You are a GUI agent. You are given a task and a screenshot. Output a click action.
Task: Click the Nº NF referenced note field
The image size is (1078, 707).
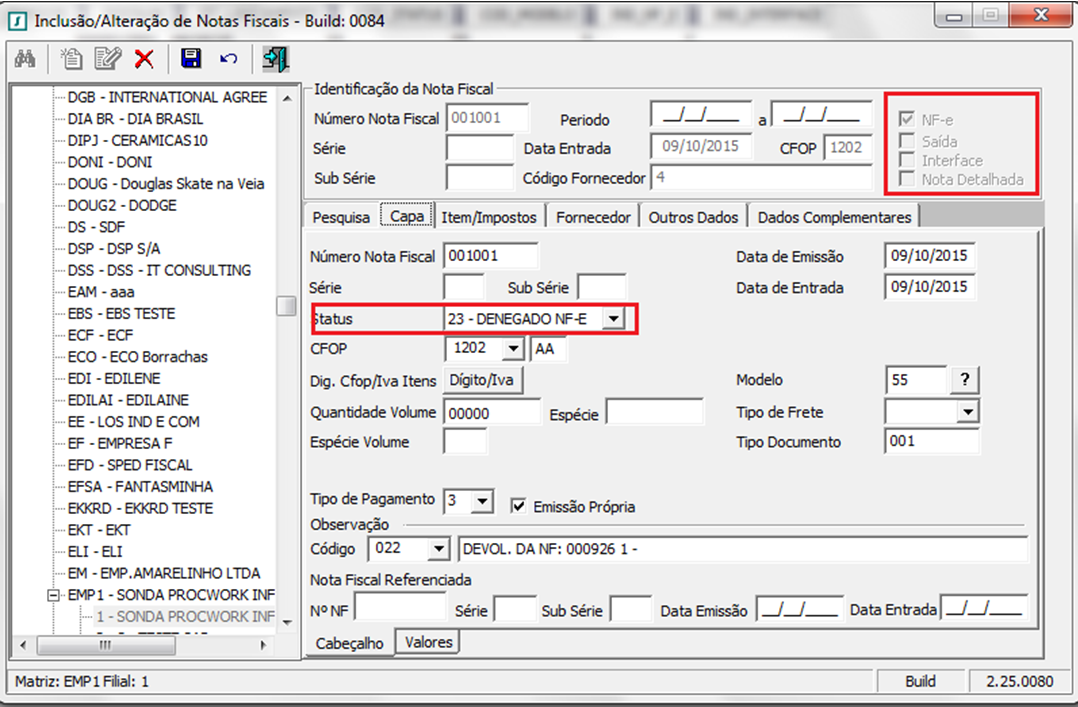(x=400, y=609)
